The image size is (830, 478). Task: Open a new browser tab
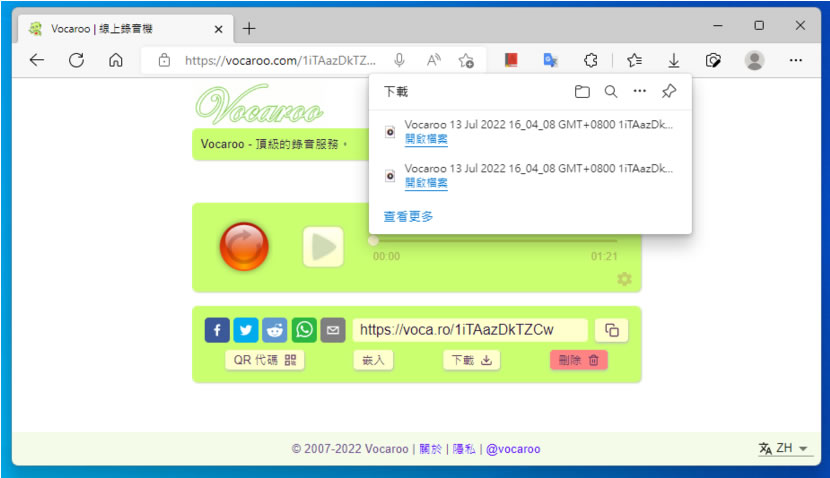point(249,29)
